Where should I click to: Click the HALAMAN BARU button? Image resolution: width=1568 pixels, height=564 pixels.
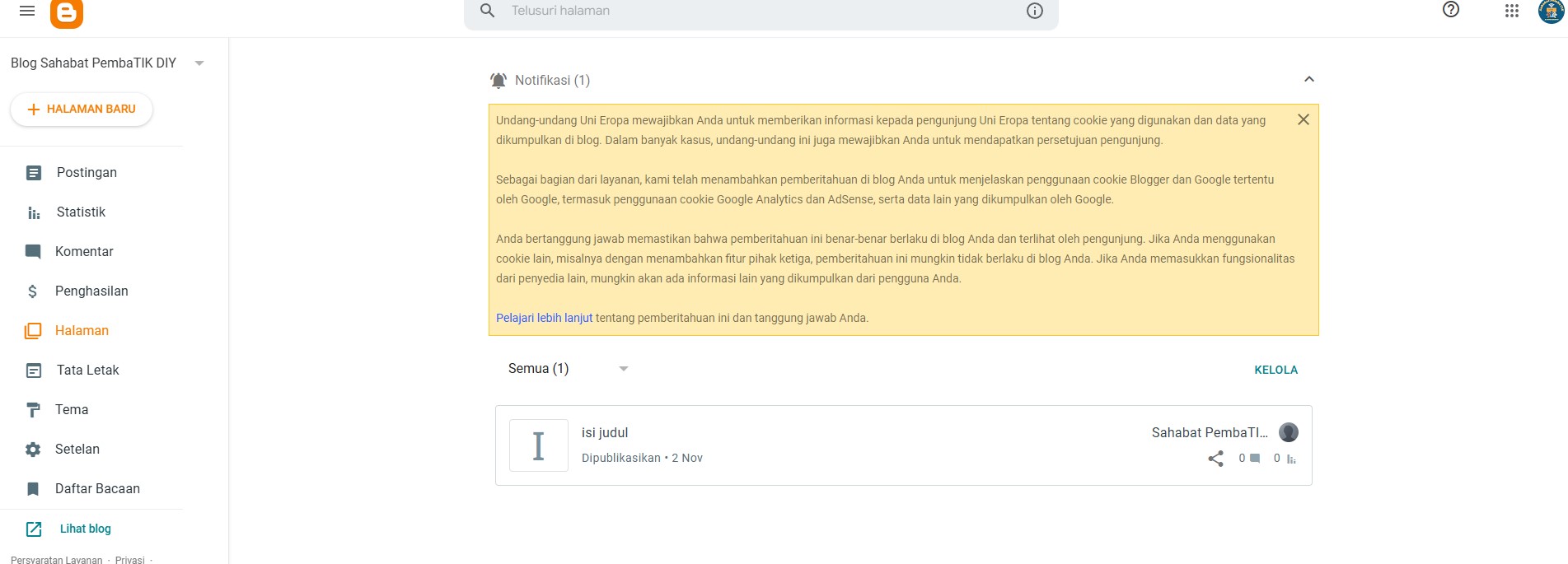click(82, 109)
